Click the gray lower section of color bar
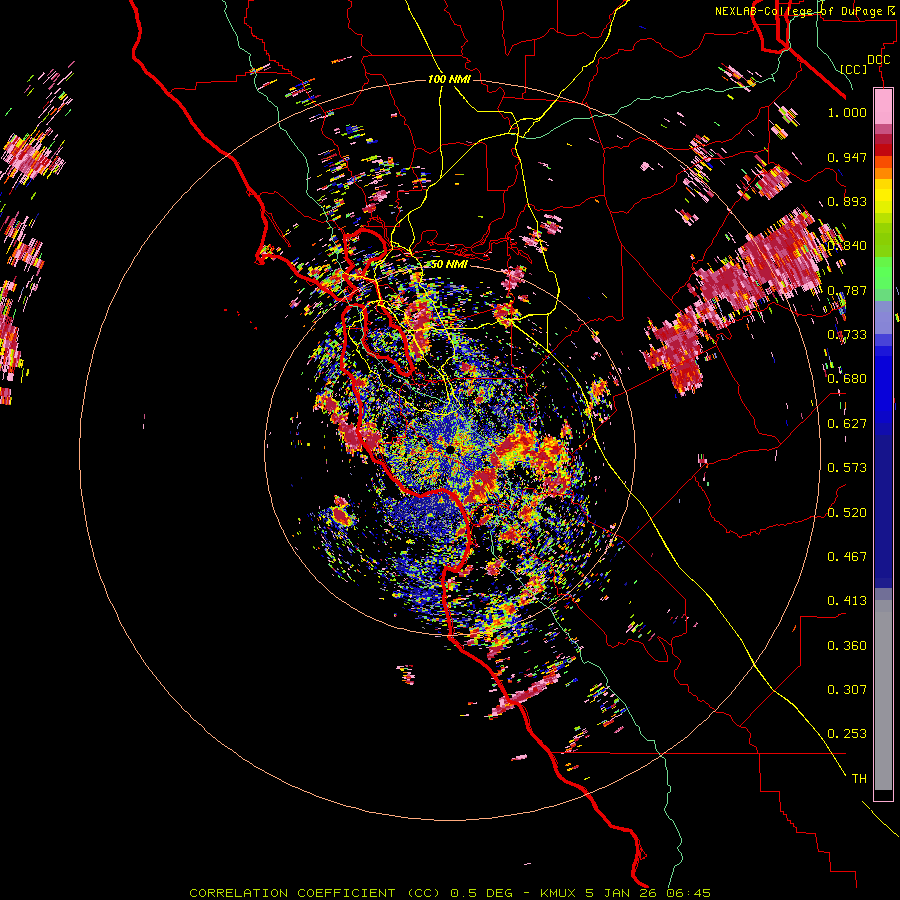 (x=883, y=695)
